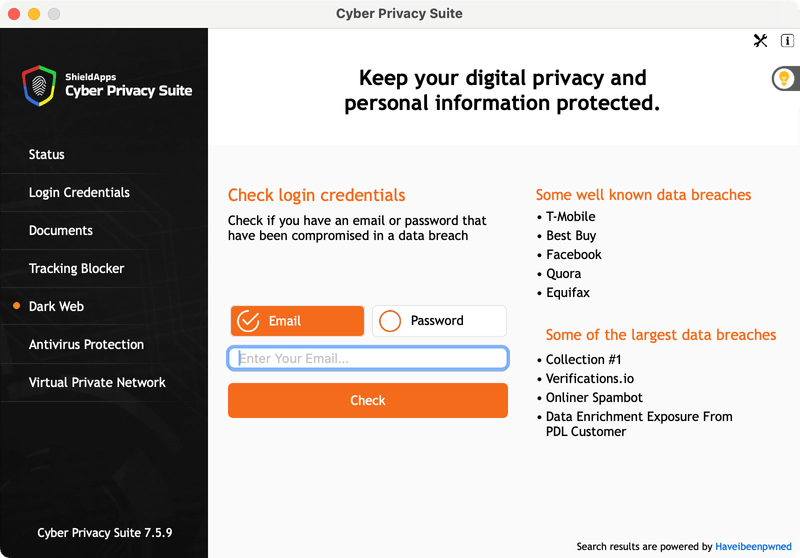Click the orange dot beside Dark Web
Viewport: 800px width, 558px height.
(x=17, y=306)
